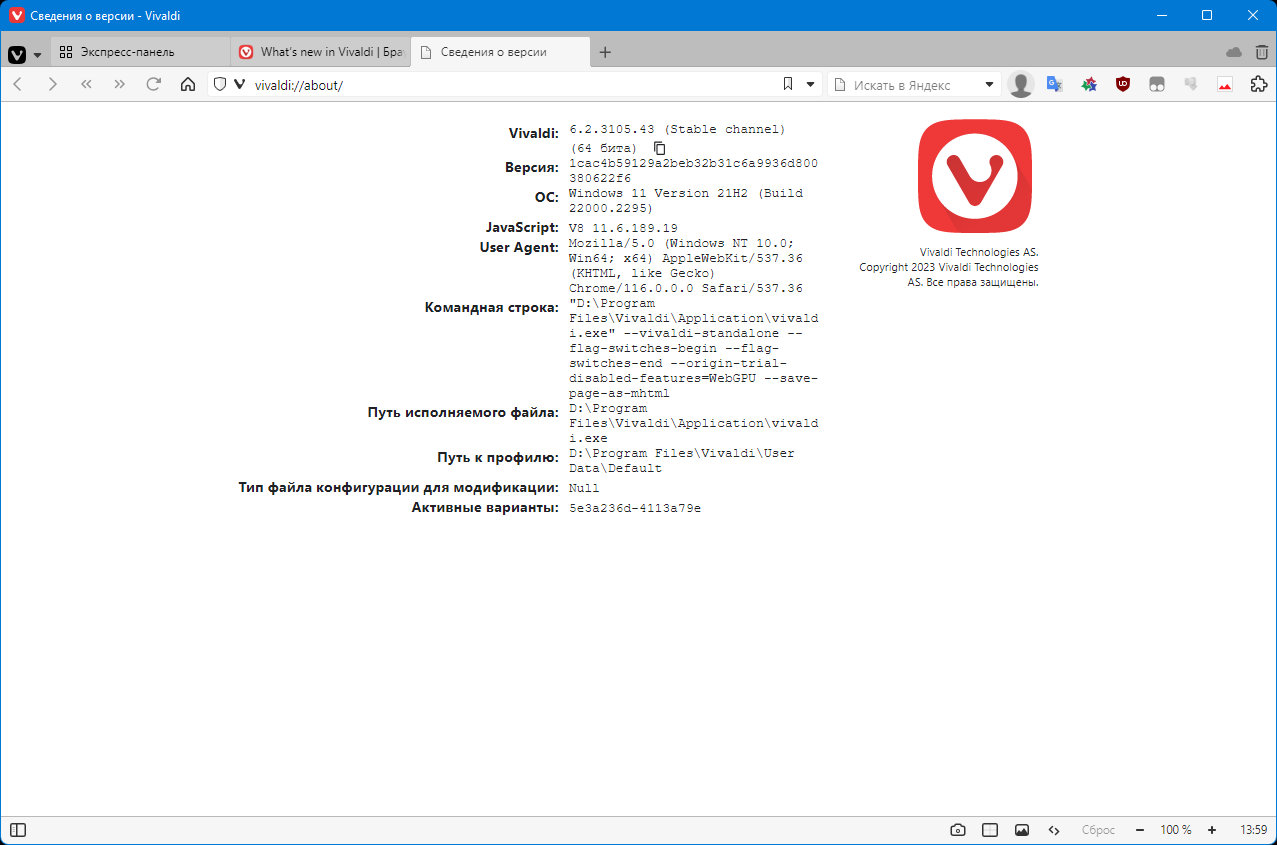This screenshot has height=845, width=1277.
Task: Click the fast forward button
Action: (120, 84)
